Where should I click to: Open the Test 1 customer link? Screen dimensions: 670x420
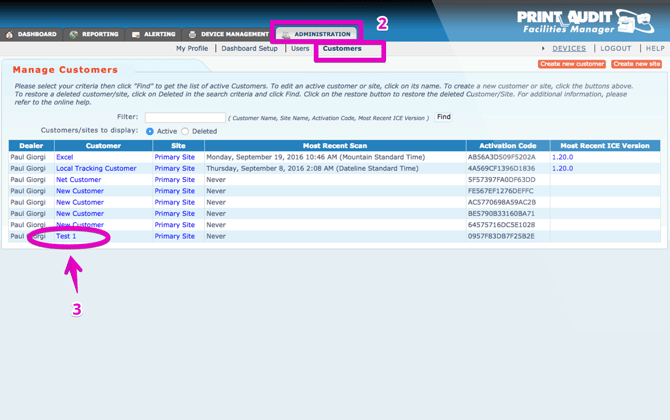pyautogui.click(x=66, y=236)
